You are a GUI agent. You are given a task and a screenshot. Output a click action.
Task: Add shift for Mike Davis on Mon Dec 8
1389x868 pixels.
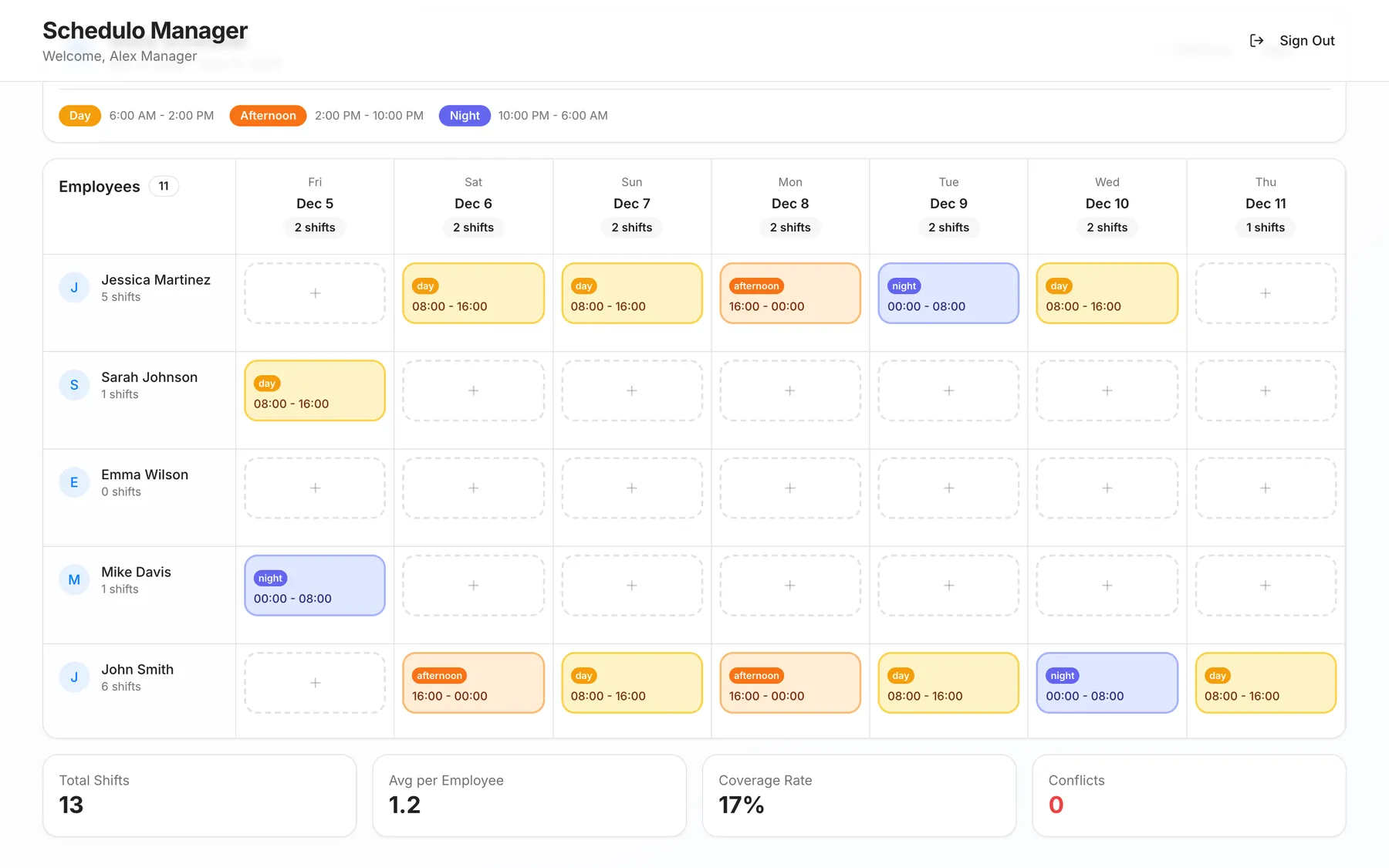point(790,586)
